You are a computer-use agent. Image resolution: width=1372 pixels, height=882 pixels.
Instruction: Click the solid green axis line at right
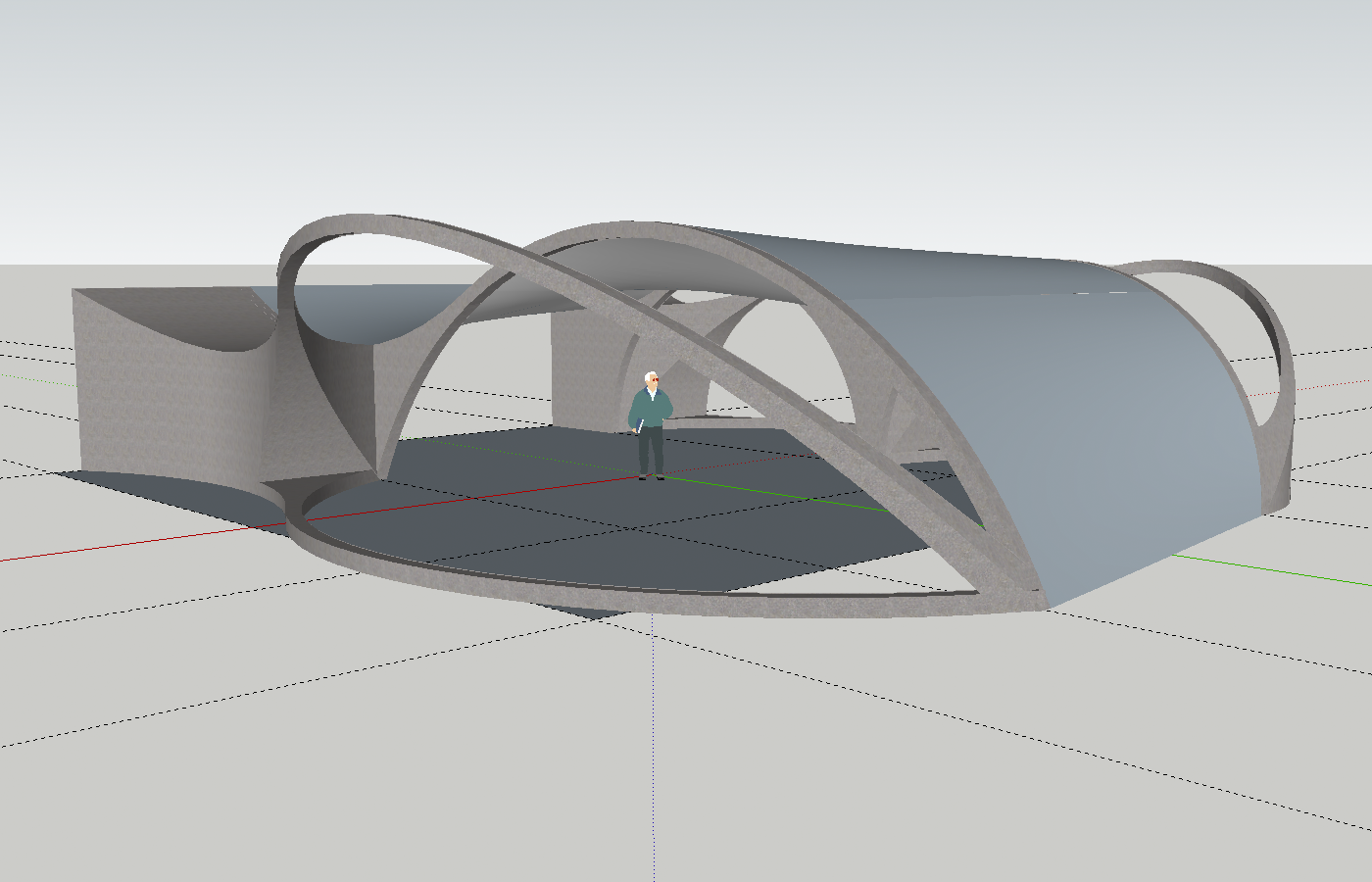tap(1274, 571)
